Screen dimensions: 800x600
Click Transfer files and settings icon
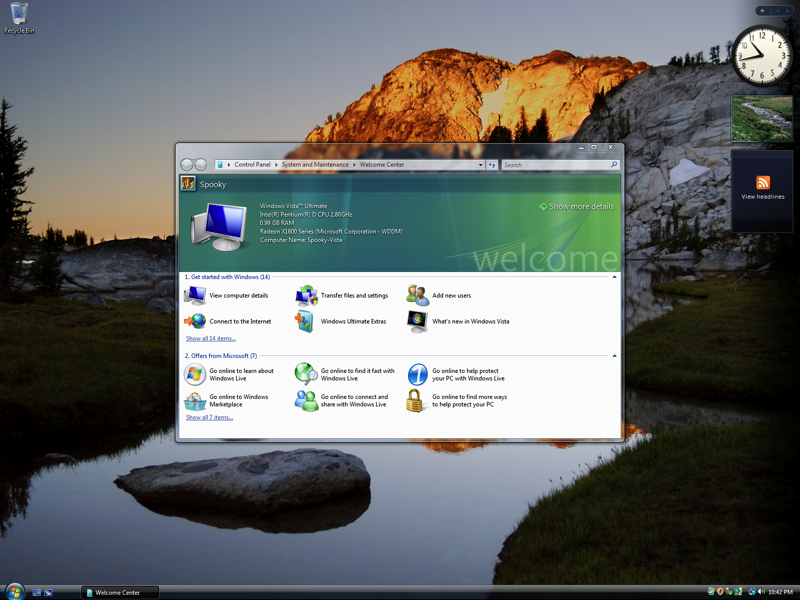[x=306, y=295]
